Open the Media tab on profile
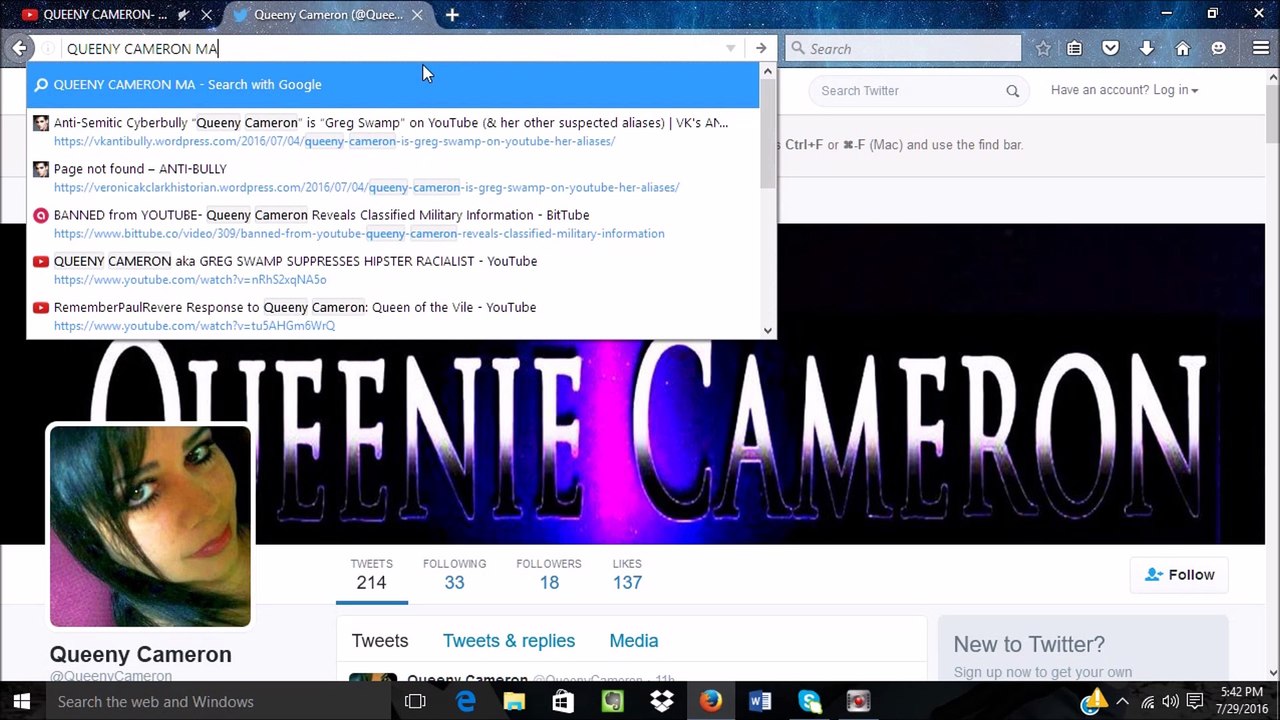 [x=634, y=641]
